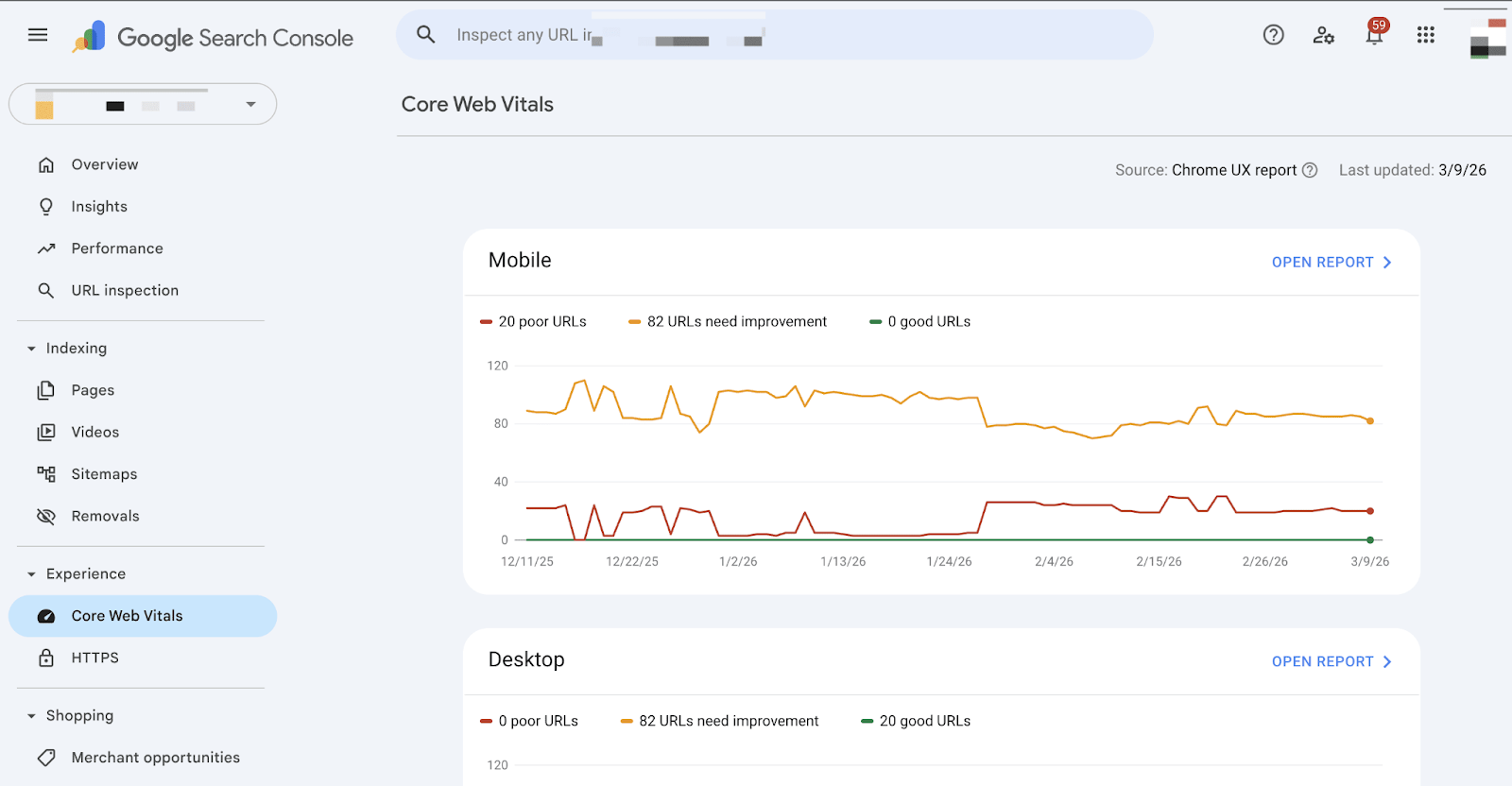The height and width of the screenshot is (786, 1512).
Task: Open the Desktop report
Action: (1332, 662)
